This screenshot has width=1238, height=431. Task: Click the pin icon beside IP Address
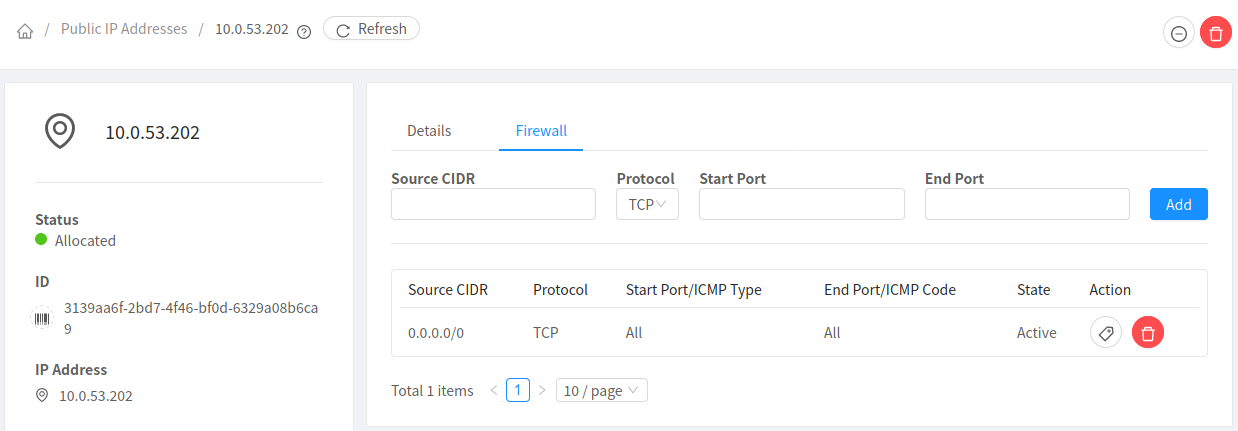(x=42, y=395)
